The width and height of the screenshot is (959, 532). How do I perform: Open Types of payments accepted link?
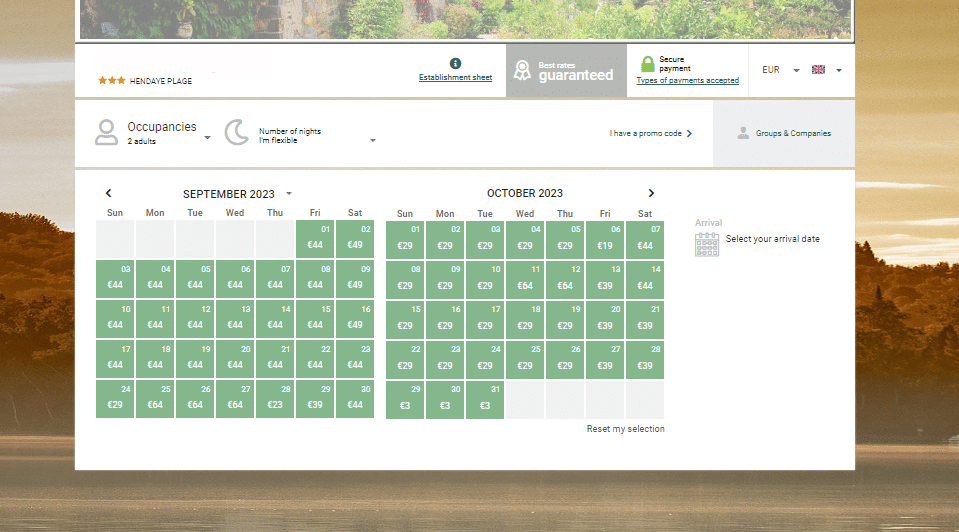tap(687, 81)
